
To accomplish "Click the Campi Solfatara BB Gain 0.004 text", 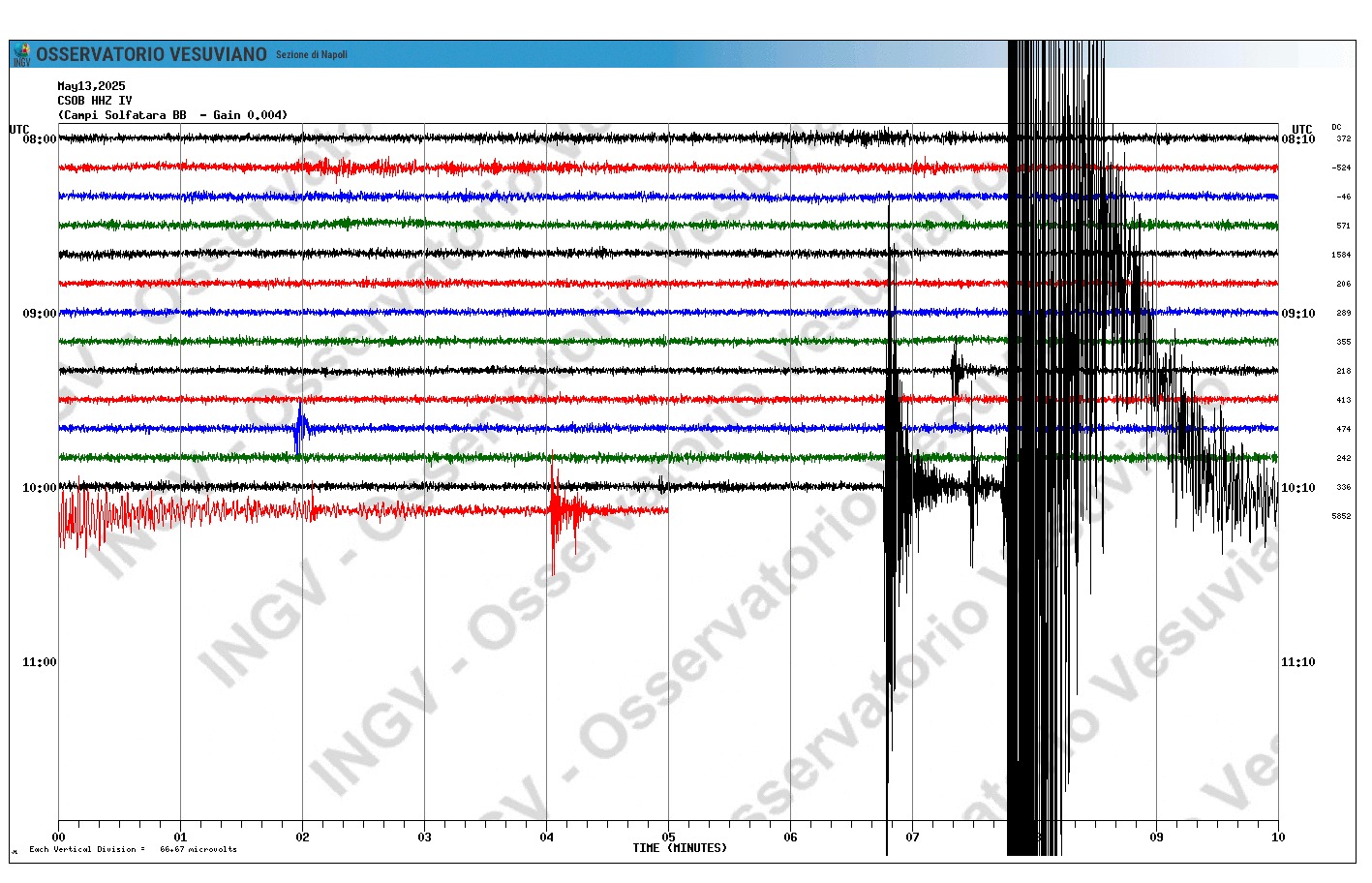I will (x=172, y=115).
